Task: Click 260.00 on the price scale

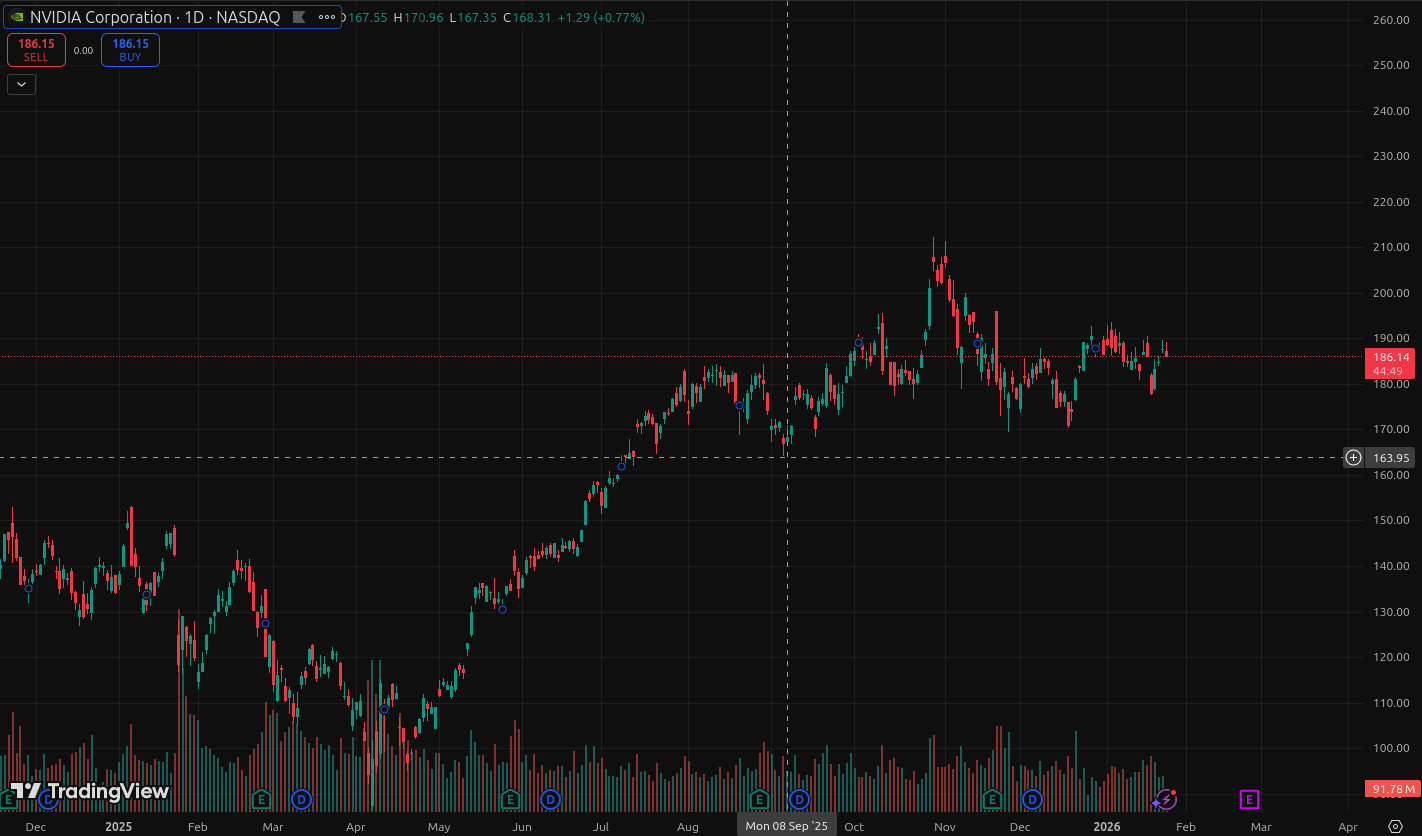Action: [1392, 20]
